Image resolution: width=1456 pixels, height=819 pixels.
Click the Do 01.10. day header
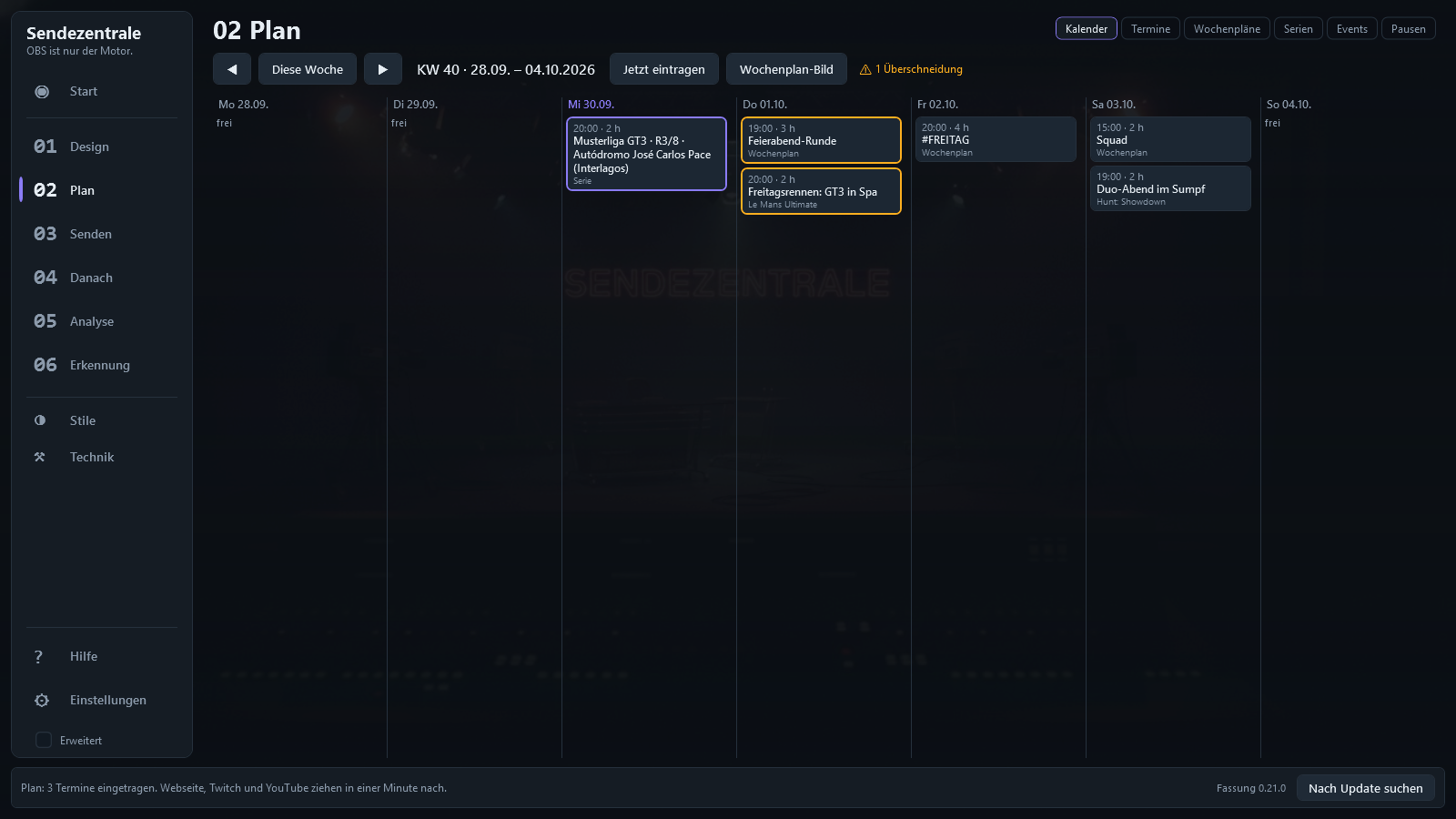[x=764, y=105]
